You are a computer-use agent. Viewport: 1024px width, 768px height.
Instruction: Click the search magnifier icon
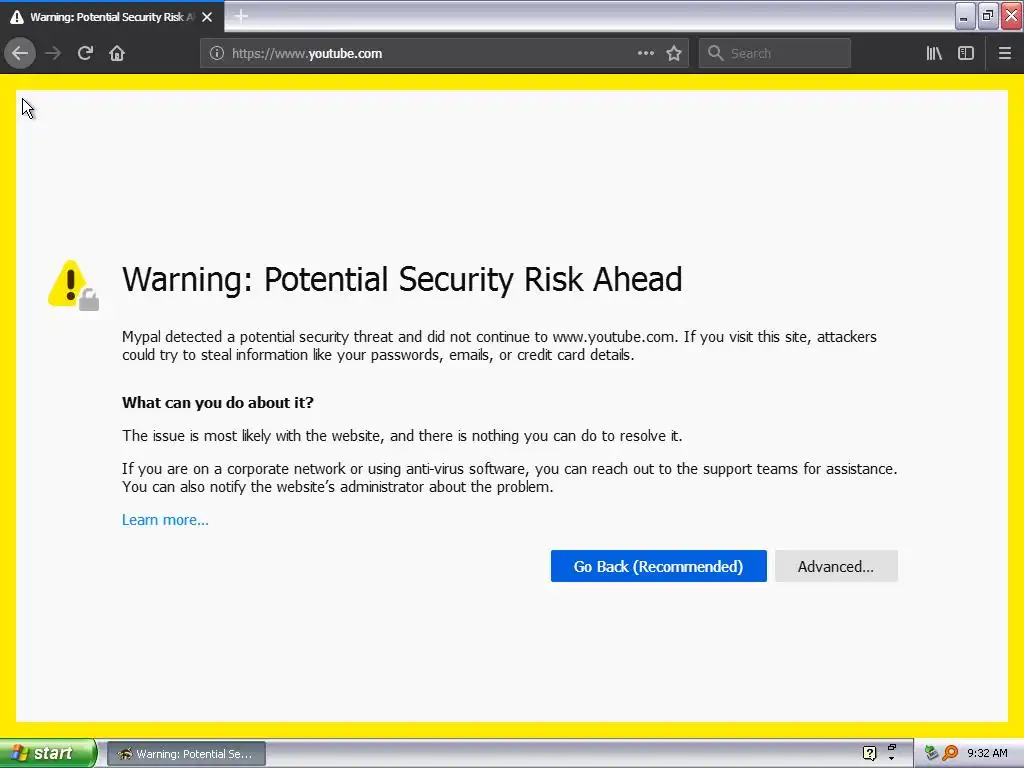tap(716, 54)
